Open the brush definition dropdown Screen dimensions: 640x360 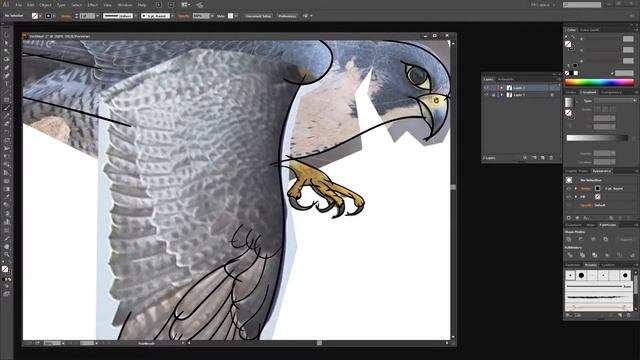tap(173, 16)
